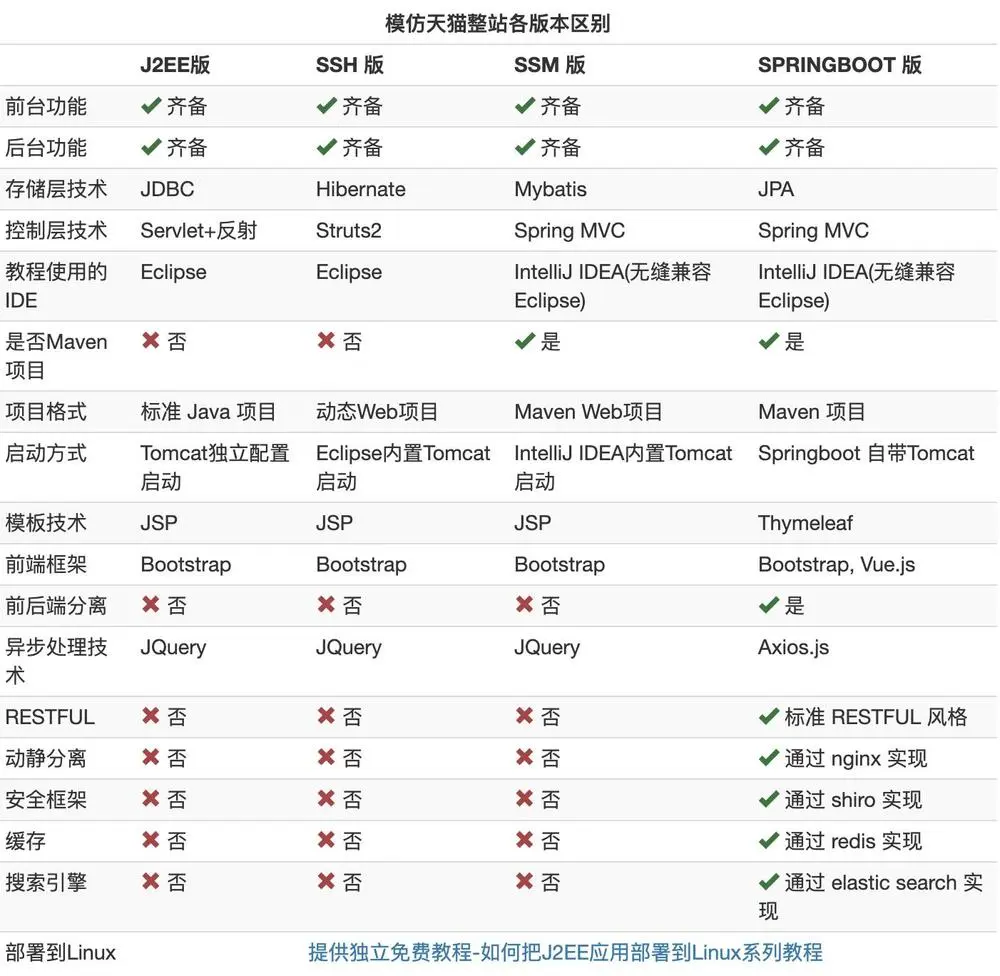Click Eclipse in the J2EE column

click(173, 272)
